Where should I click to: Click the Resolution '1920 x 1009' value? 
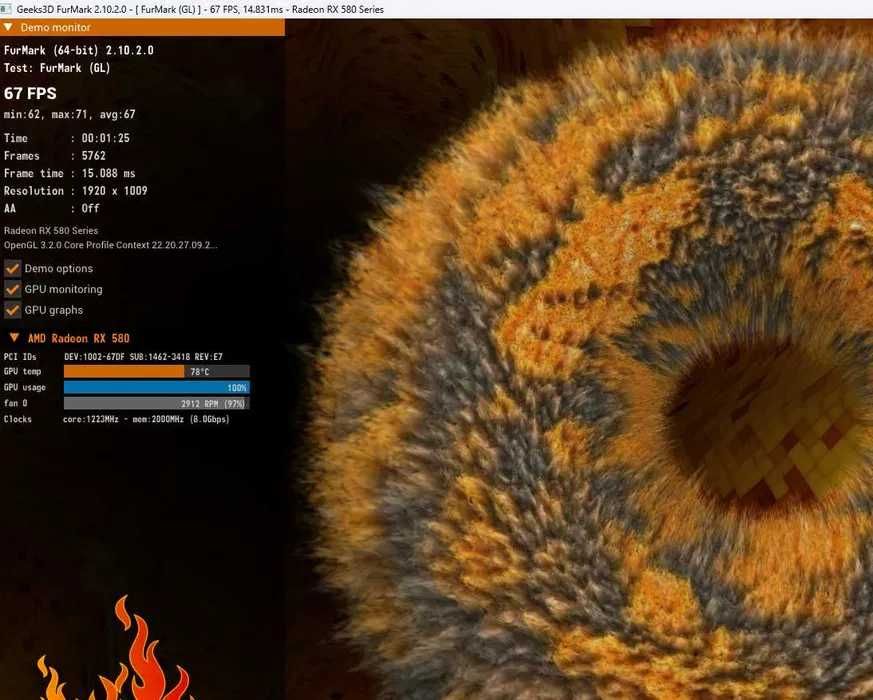pyautogui.click(x=115, y=191)
